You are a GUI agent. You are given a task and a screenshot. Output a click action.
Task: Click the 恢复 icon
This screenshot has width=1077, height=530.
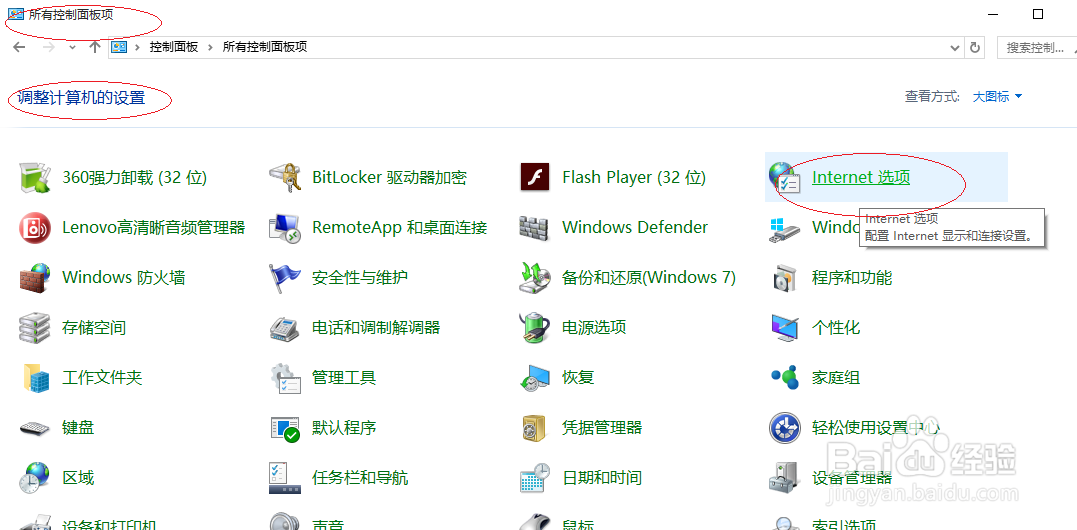point(534,378)
